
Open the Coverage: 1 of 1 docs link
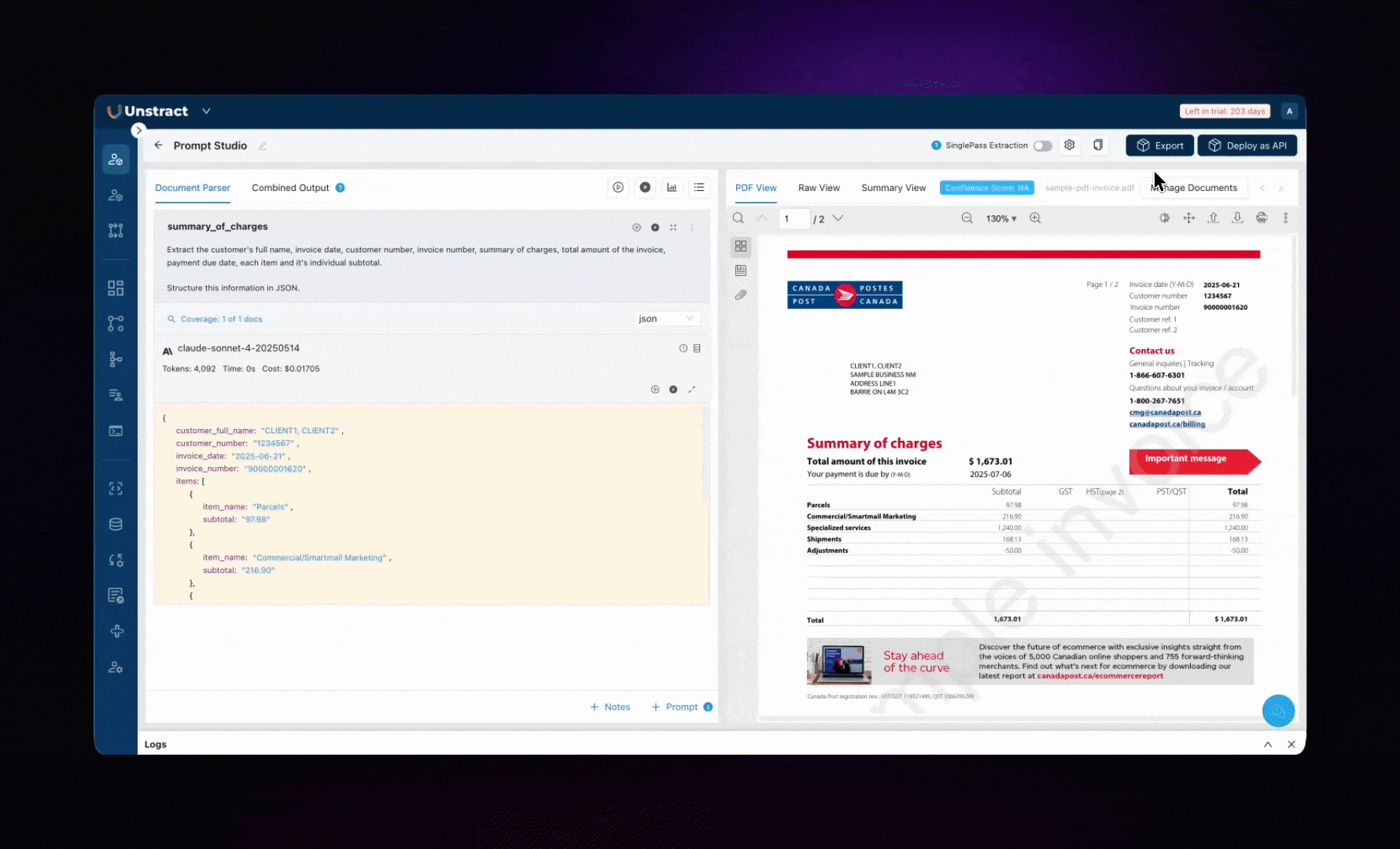(215, 319)
